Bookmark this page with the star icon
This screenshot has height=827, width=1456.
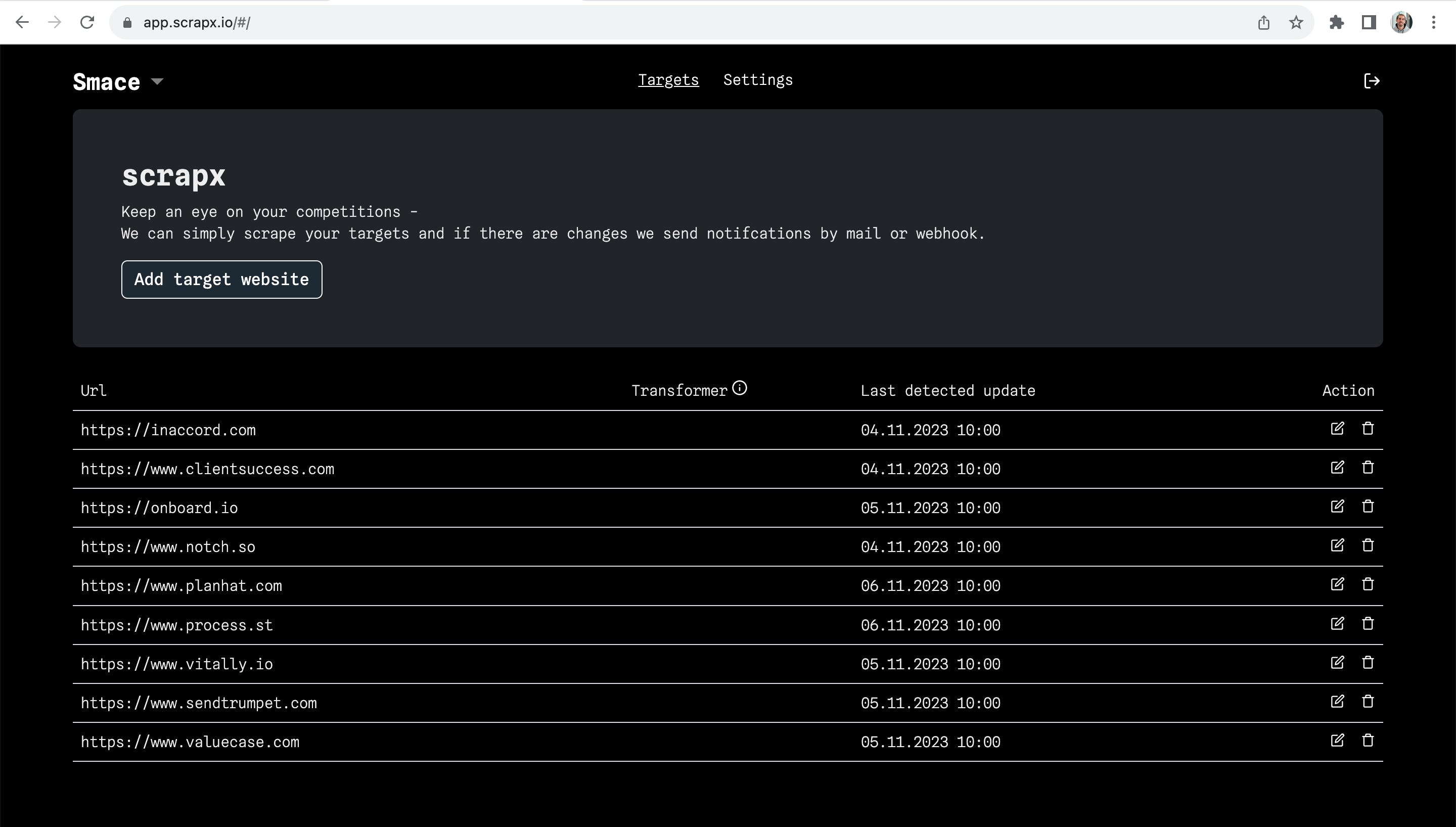click(1295, 23)
